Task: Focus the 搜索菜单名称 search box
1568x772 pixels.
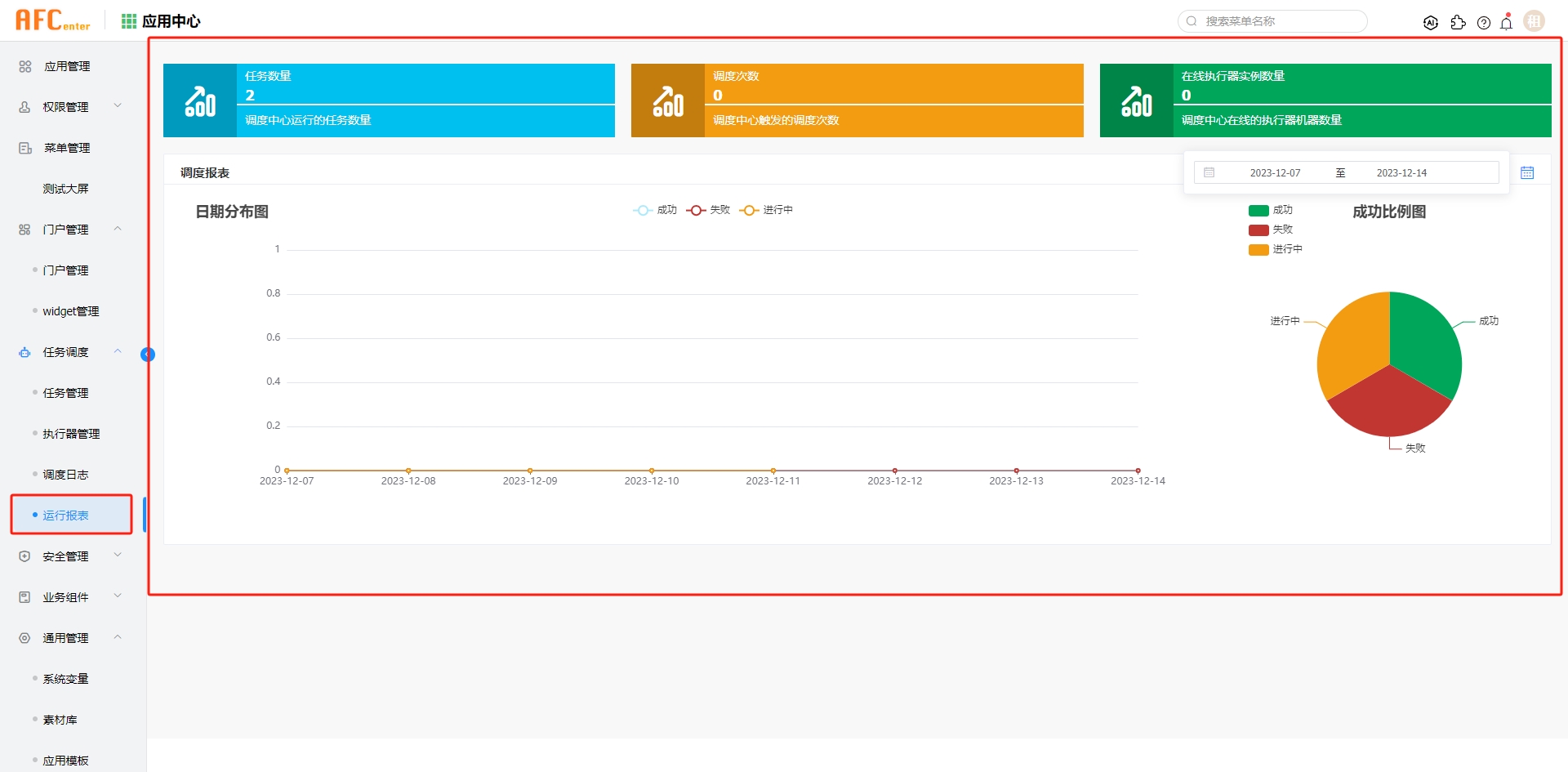Action: pos(1272,21)
